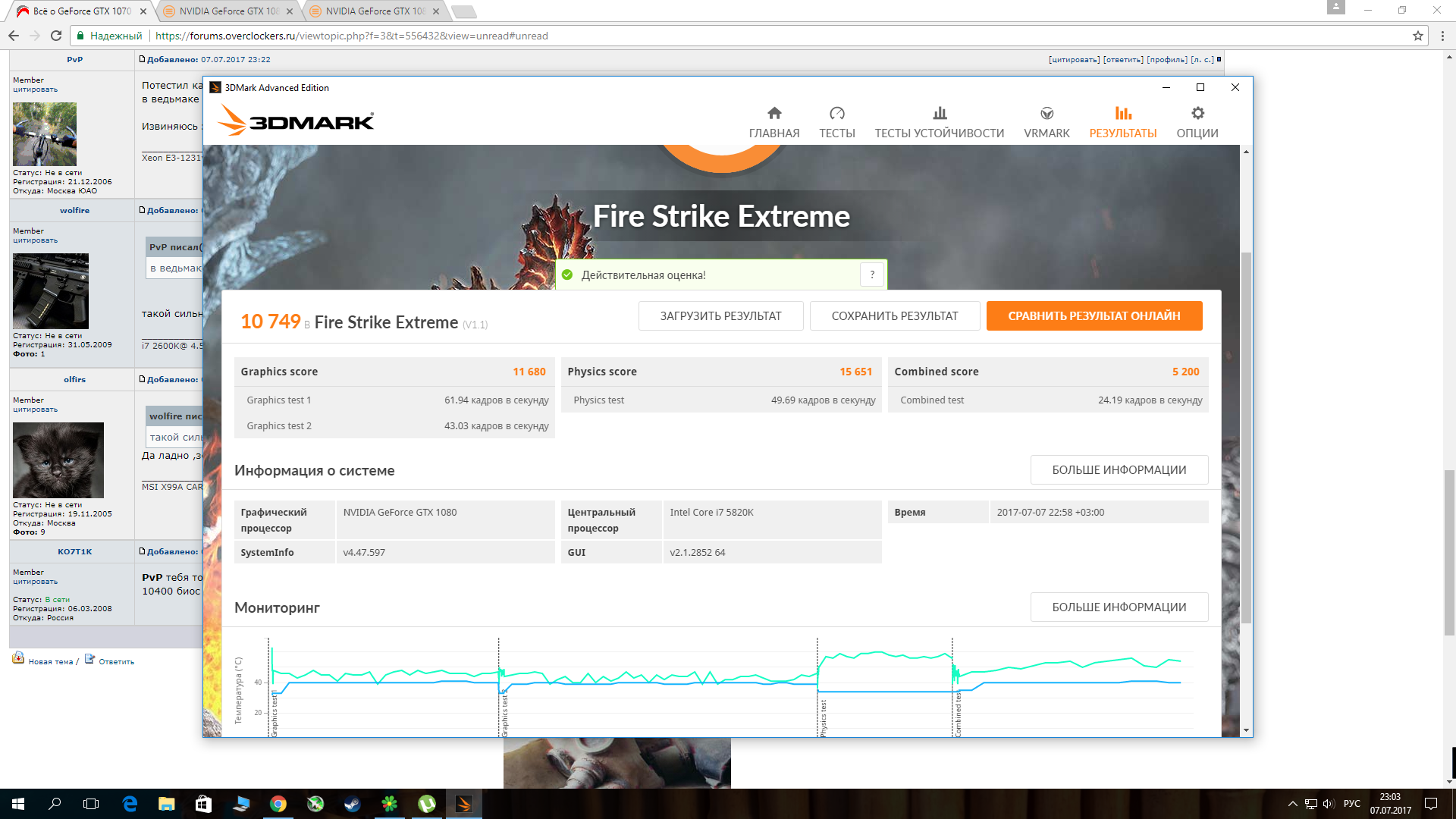Click the Ответить reply link
The height and width of the screenshot is (819, 1456).
coord(116,661)
